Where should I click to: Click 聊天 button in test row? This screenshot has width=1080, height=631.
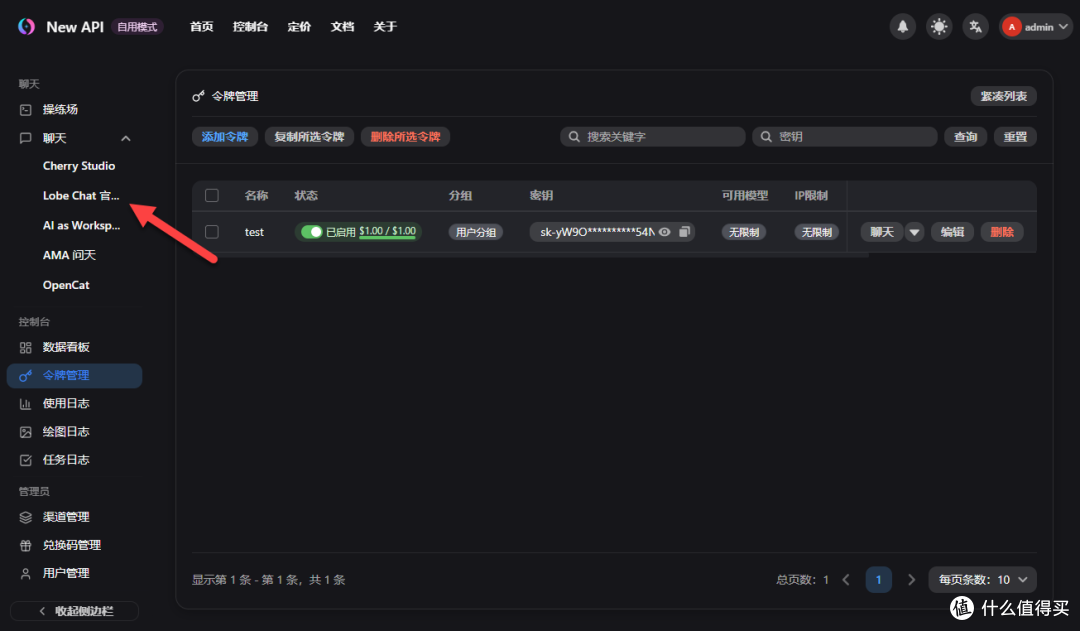[x=882, y=232]
